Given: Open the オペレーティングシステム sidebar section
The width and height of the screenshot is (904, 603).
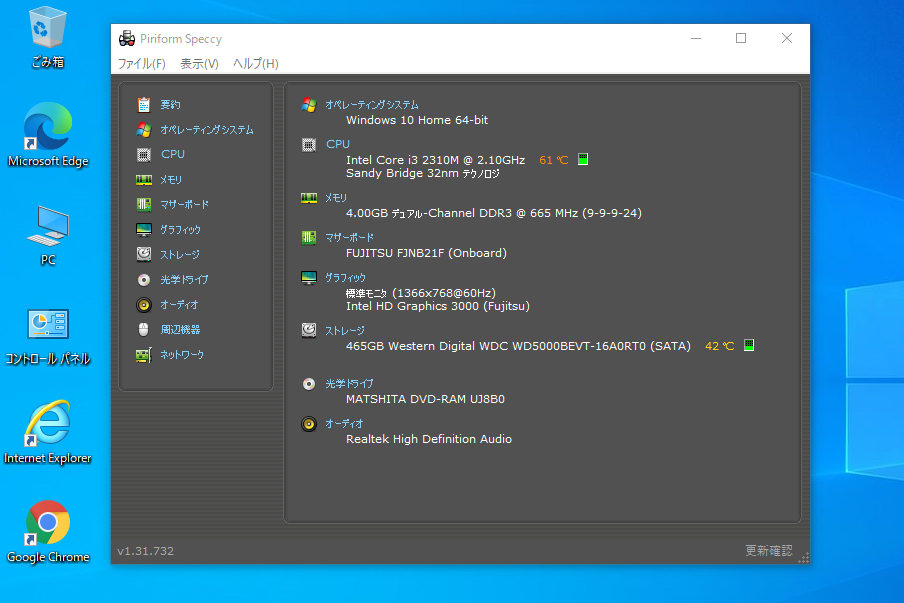Looking at the screenshot, I should (x=206, y=130).
